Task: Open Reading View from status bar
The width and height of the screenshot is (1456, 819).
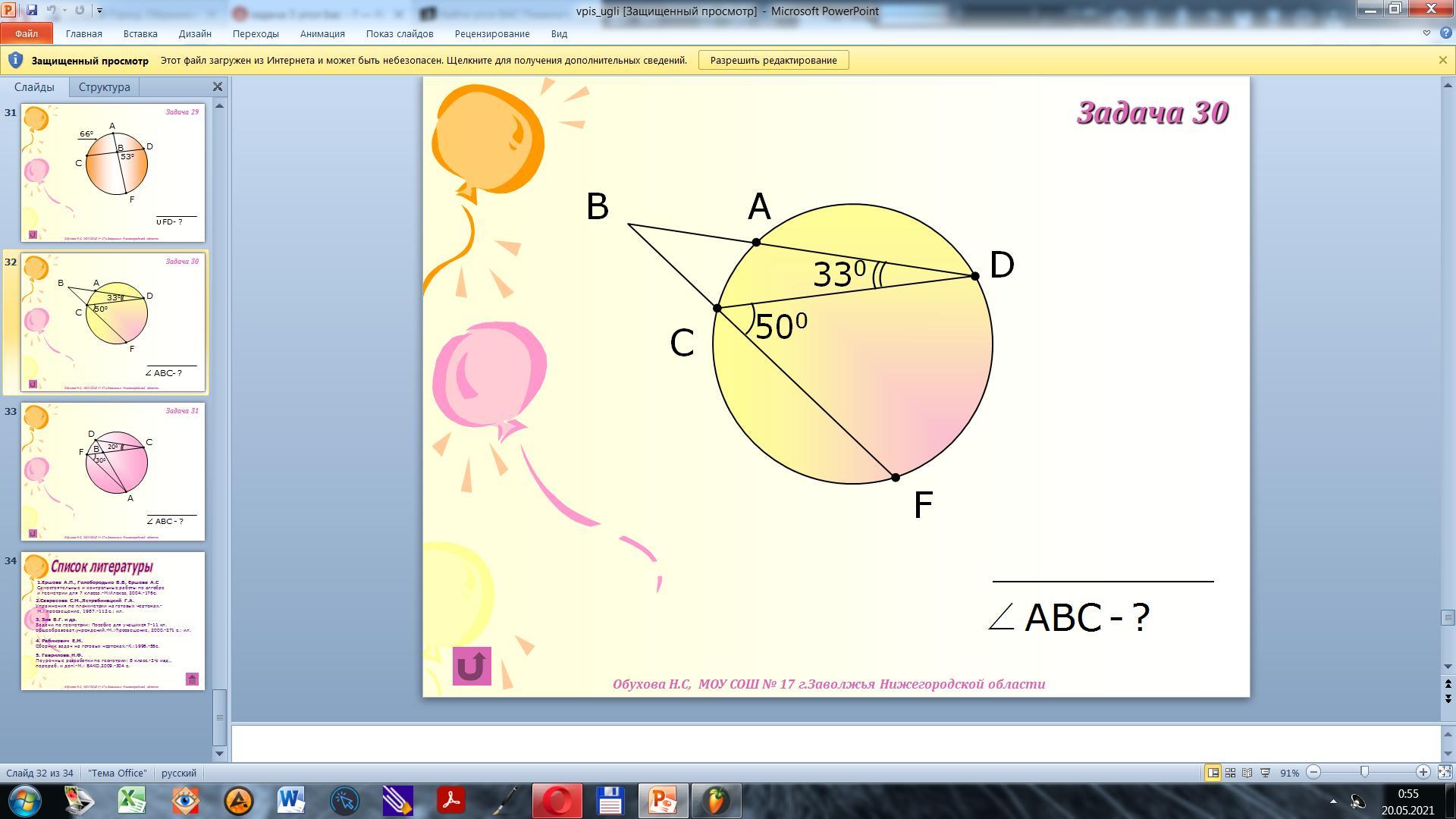Action: [1247, 773]
